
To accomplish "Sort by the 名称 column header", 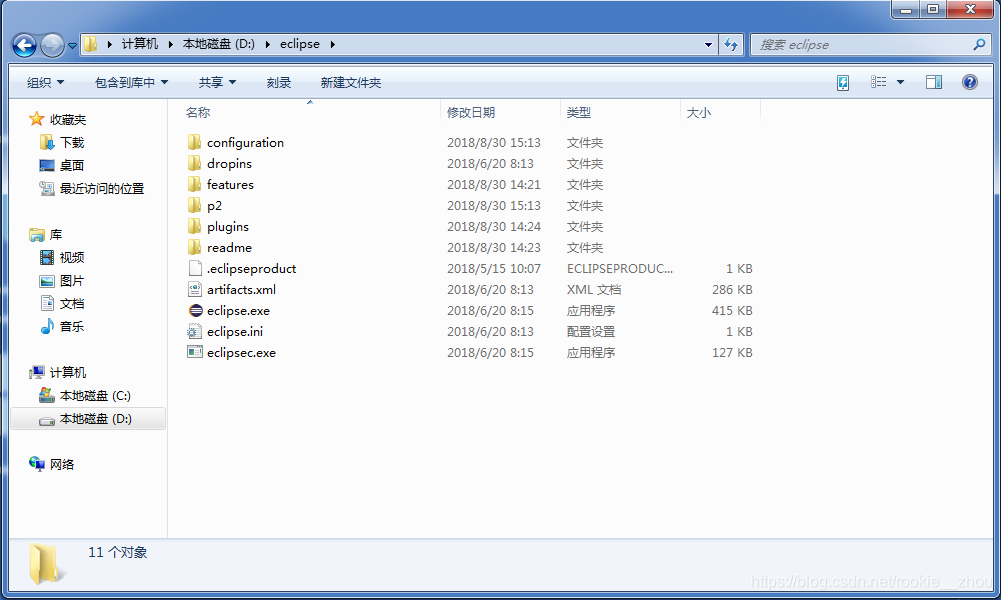I will click(x=198, y=112).
